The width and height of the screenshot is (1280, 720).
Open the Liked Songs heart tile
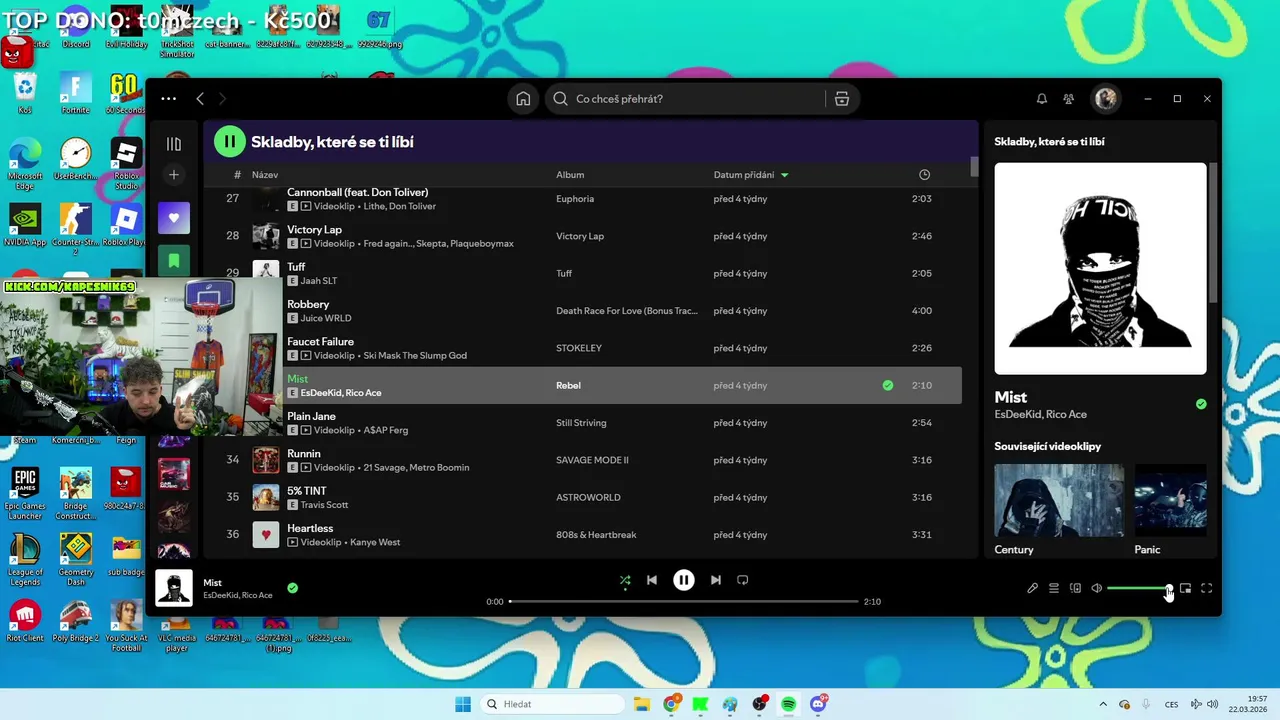(174, 218)
